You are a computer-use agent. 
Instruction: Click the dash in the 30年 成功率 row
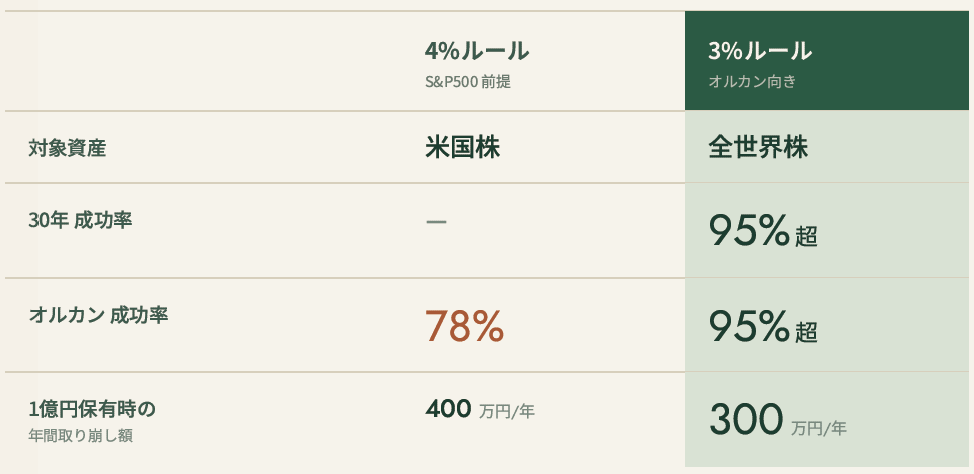click(436, 221)
